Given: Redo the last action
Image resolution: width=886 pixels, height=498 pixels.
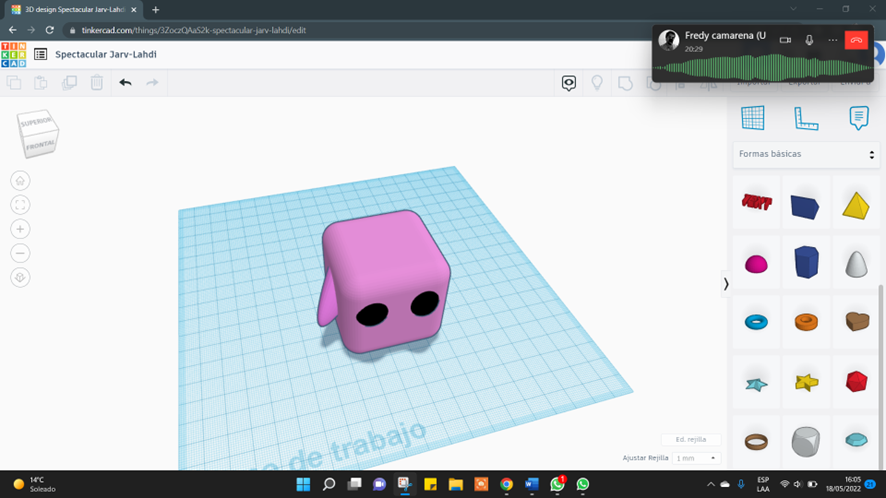Looking at the screenshot, I should coord(152,83).
